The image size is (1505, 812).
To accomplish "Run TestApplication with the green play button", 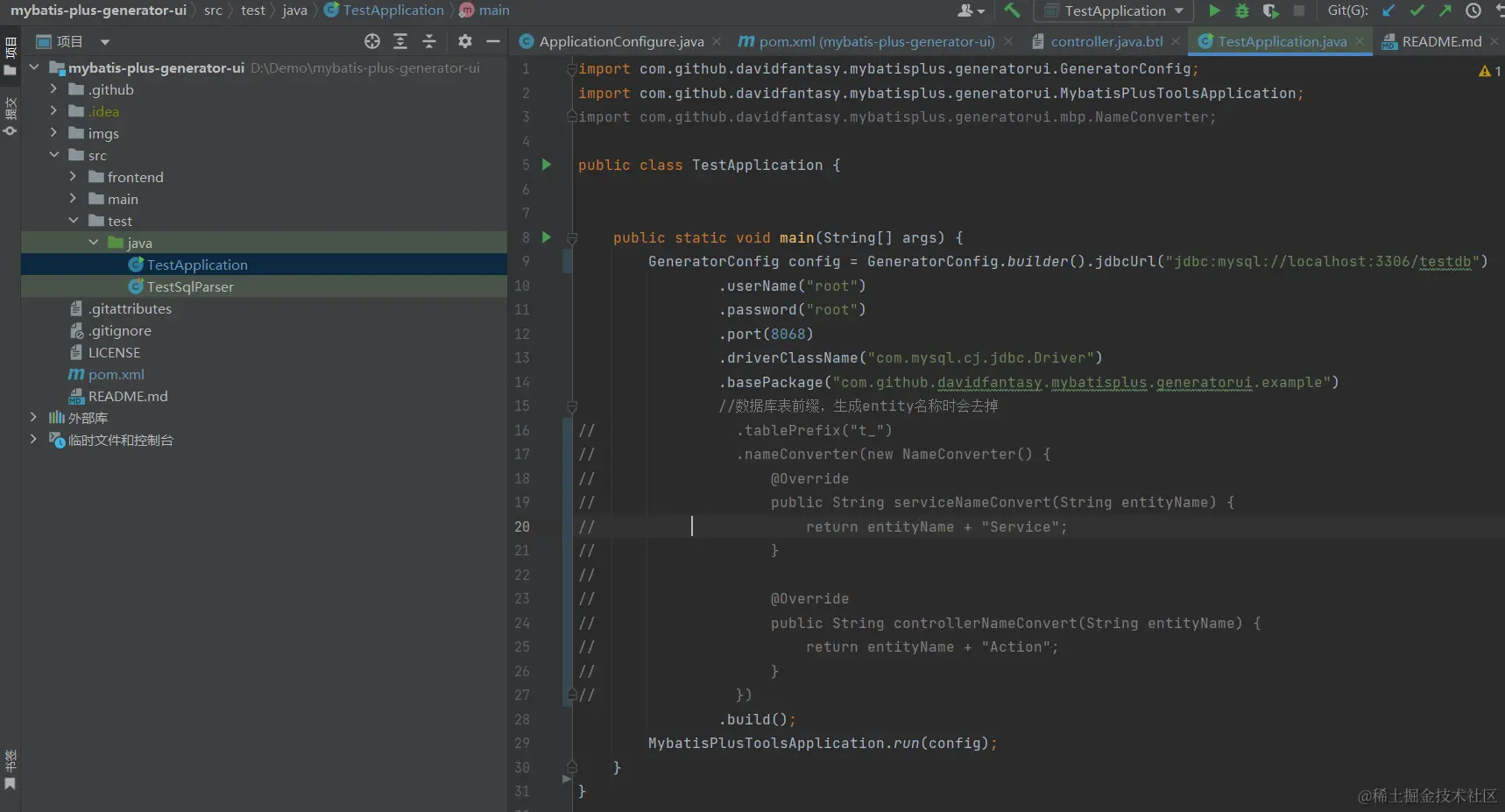I will pos(1214,11).
